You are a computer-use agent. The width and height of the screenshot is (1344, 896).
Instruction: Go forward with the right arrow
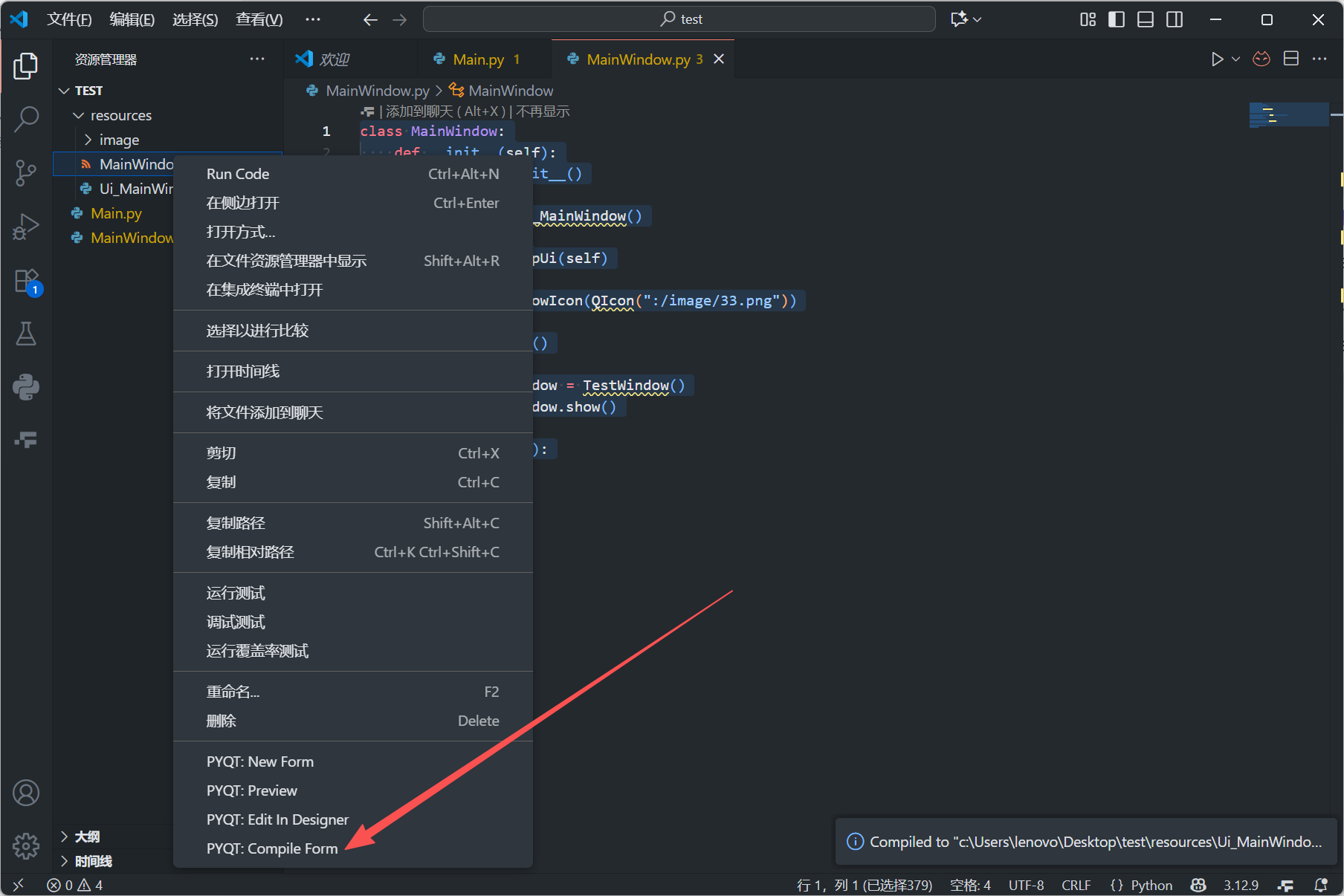[400, 19]
